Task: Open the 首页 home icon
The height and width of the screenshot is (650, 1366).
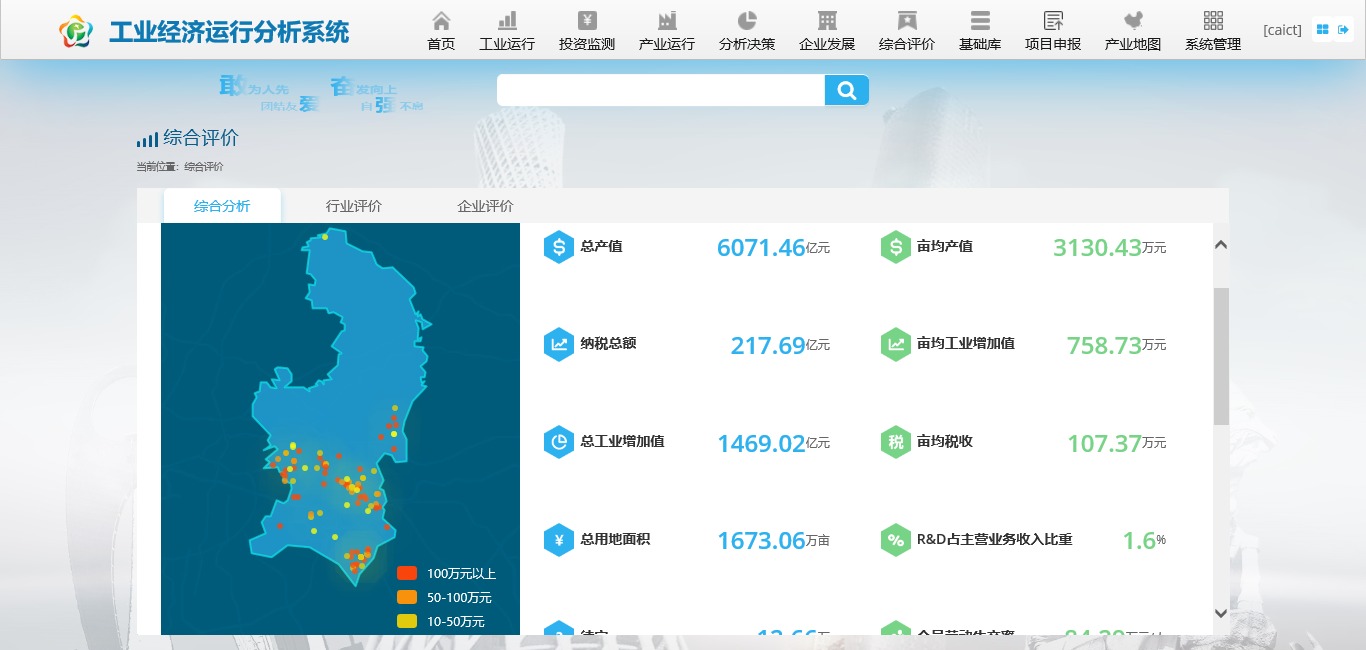Action: coord(441,20)
